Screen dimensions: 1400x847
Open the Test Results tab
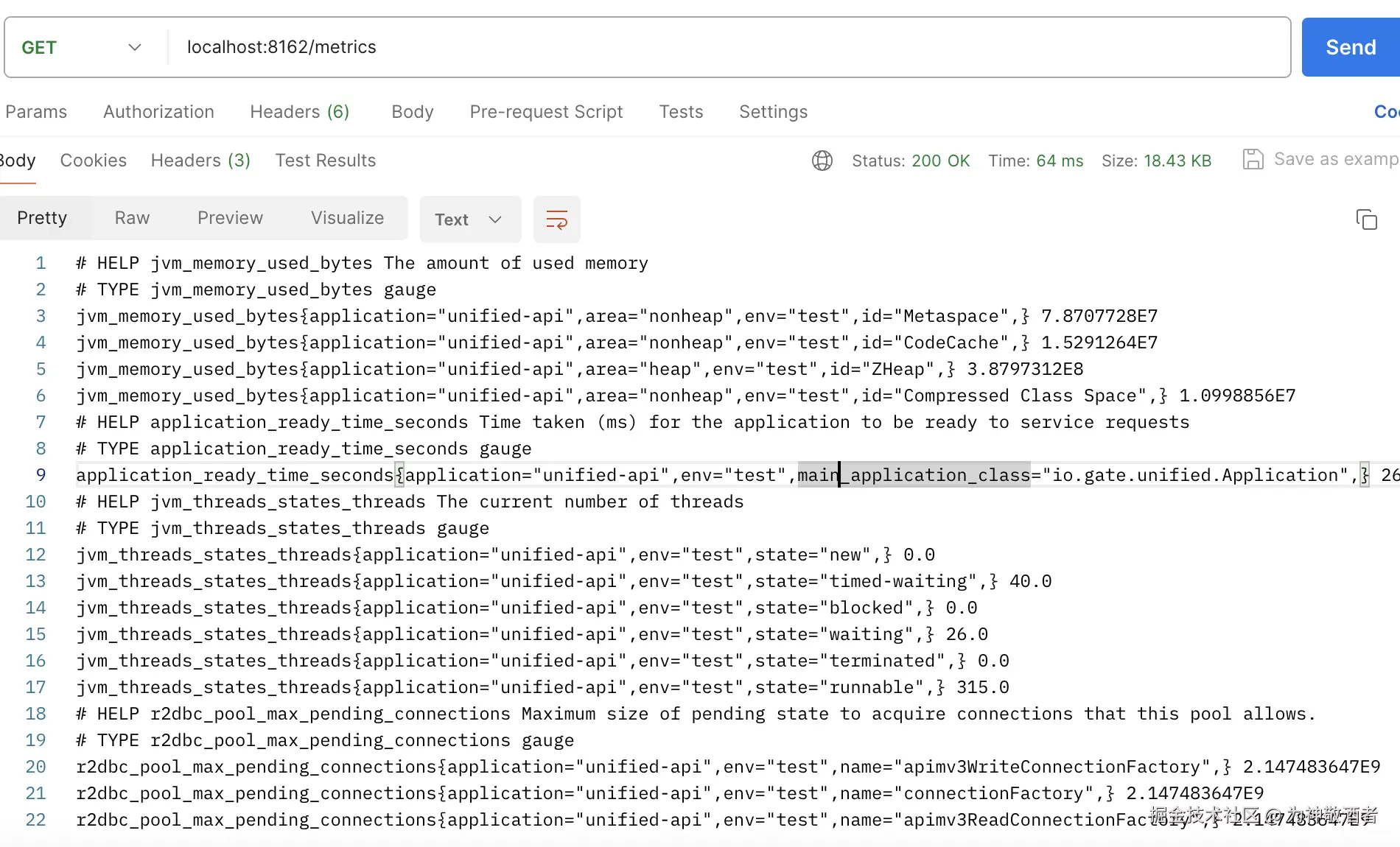coord(325,161)
